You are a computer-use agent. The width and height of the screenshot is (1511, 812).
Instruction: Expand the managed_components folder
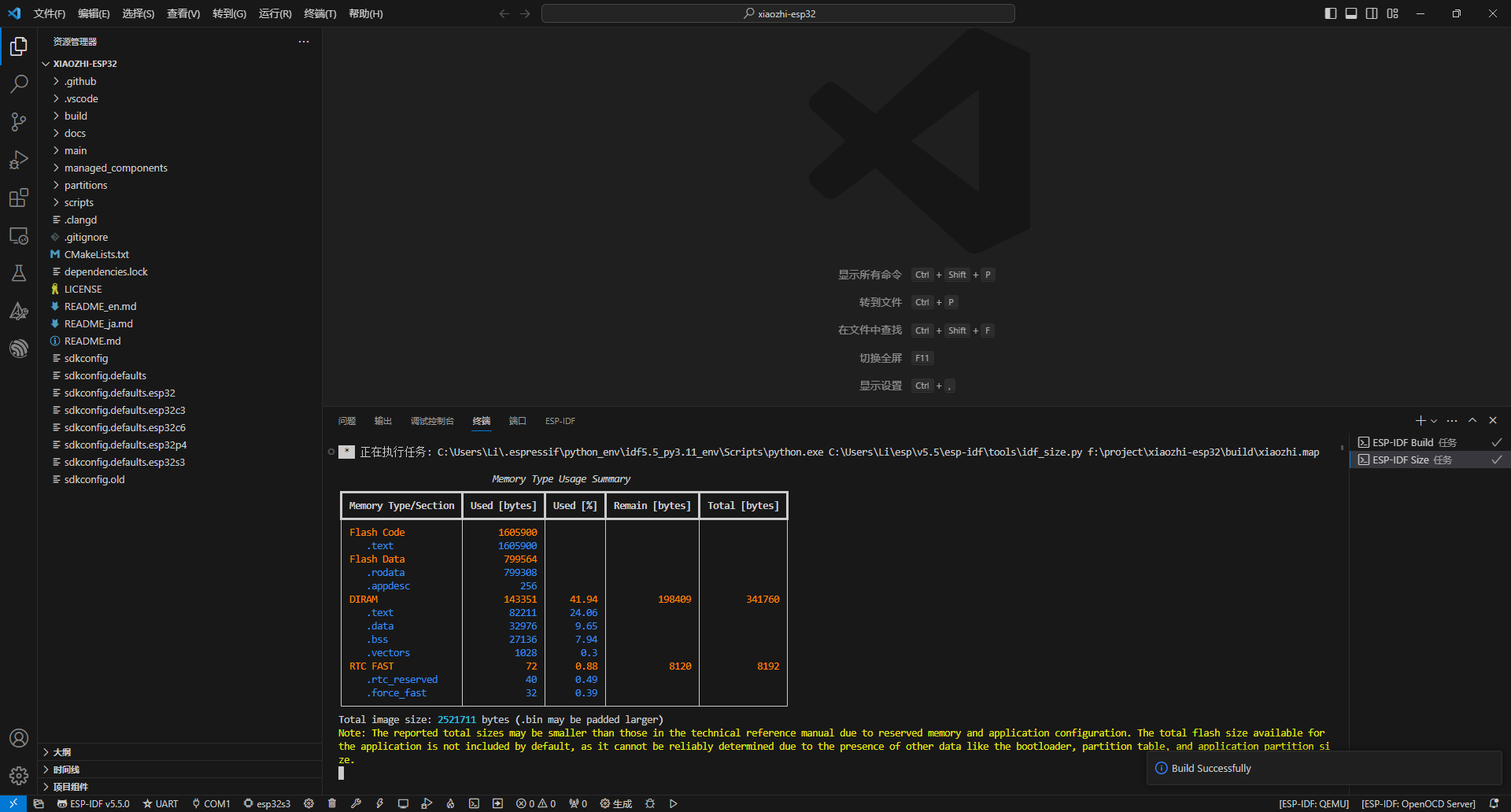pos(115,168)
